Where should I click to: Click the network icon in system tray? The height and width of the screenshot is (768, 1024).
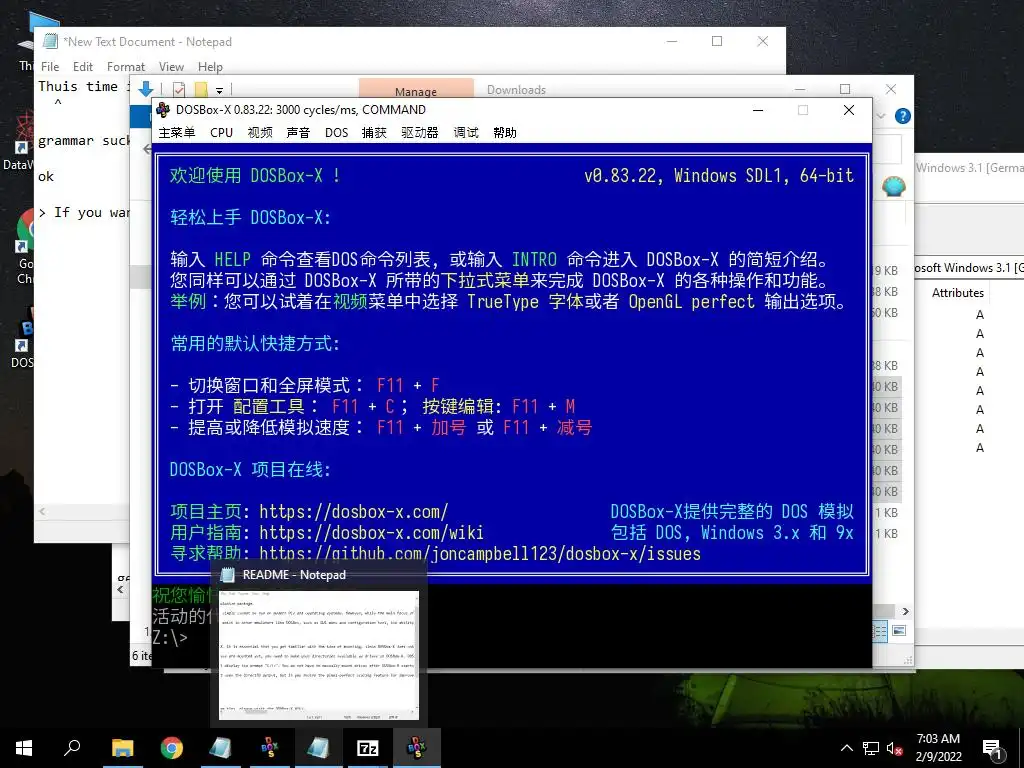[871, 748]
